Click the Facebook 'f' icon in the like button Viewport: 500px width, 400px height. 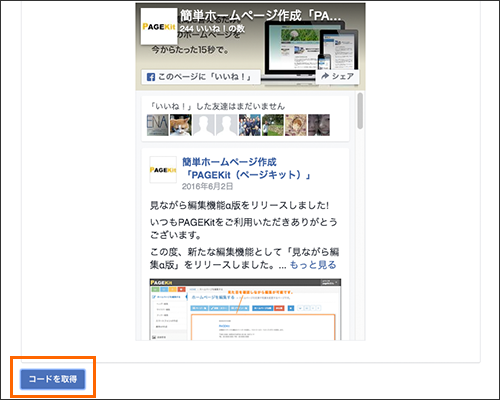coord(151,77)
